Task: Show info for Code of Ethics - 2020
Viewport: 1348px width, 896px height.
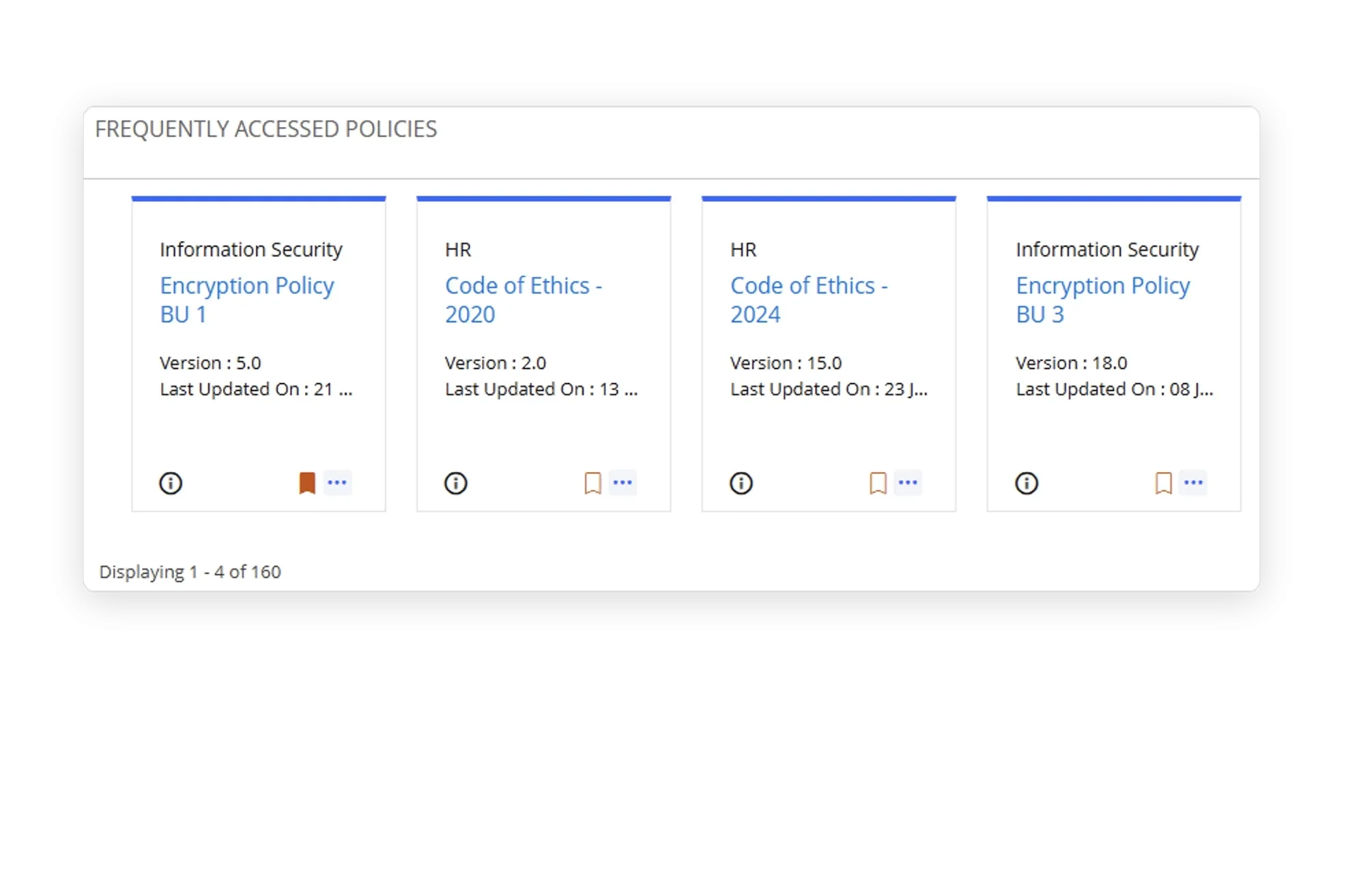Action: click(456, 483)
